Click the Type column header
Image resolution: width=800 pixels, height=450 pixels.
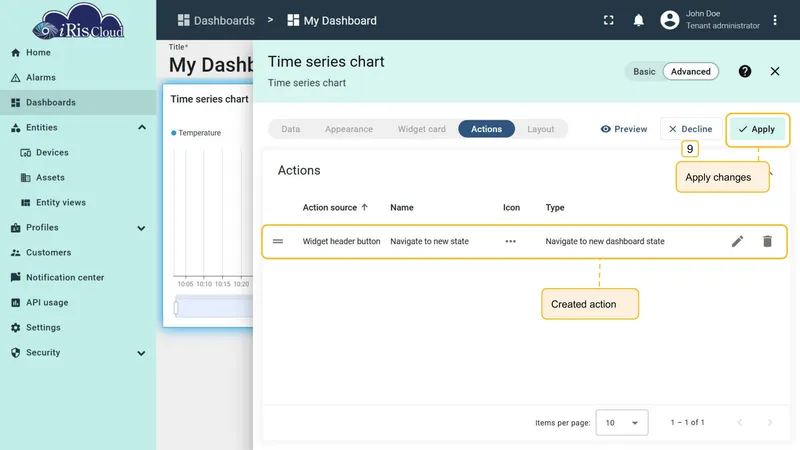click(555, 208)
